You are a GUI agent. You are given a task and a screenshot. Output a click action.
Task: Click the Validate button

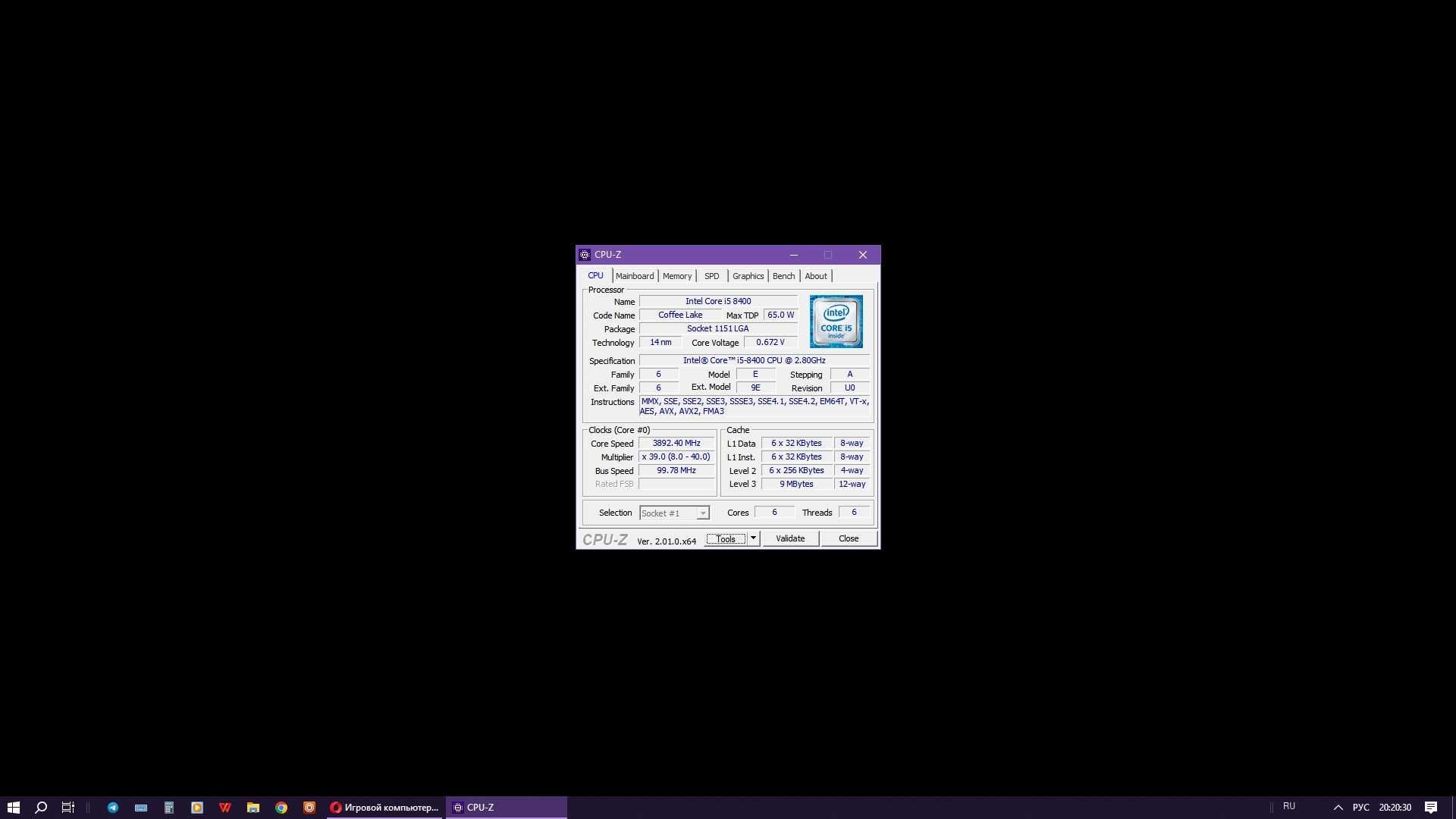pyautogui.click(x=790, y=538)
